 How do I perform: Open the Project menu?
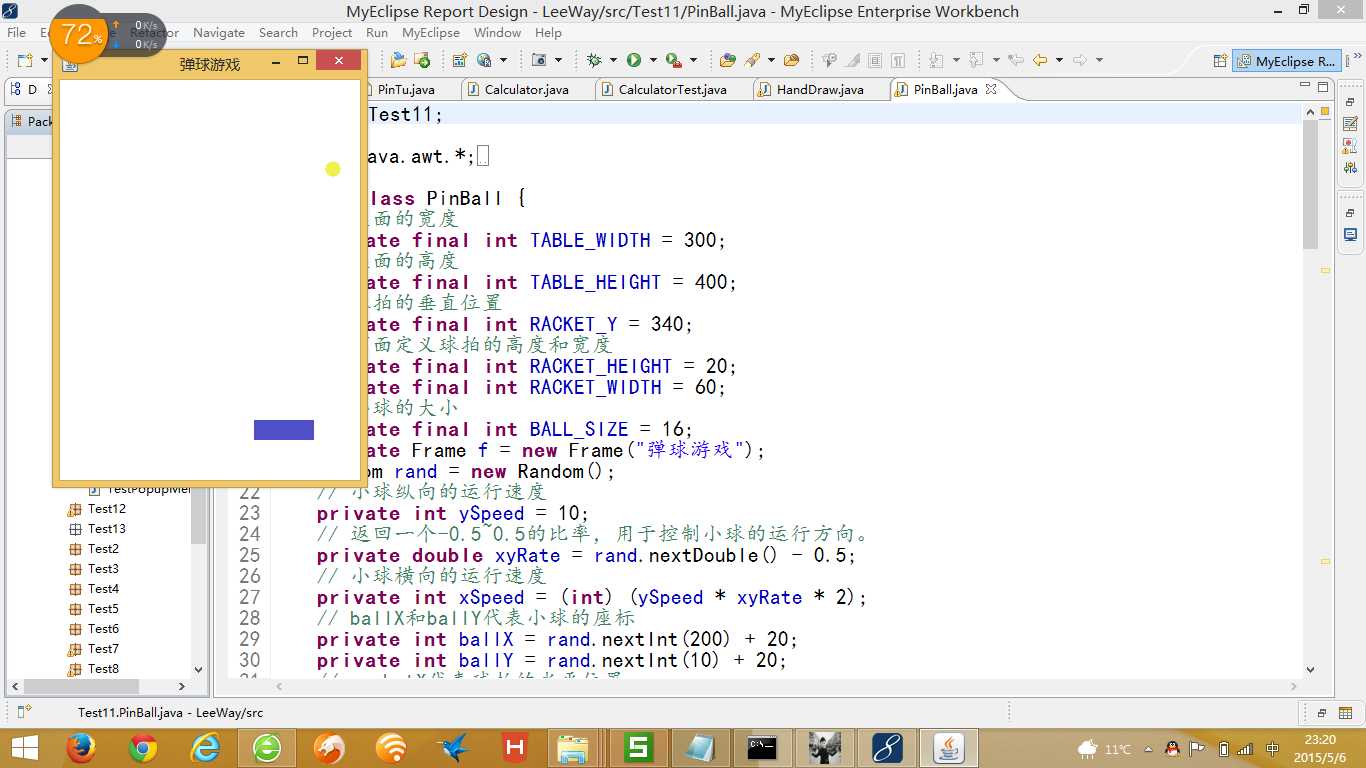click(x=332, y=32)
